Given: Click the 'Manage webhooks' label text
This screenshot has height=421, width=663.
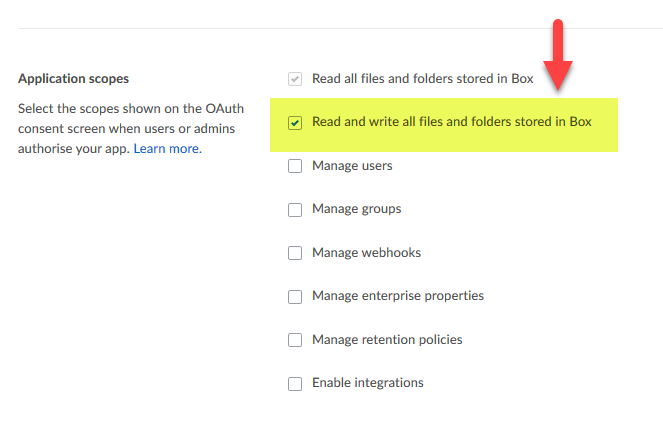Looking at the screenshot, I should click(x=366, y=253).
